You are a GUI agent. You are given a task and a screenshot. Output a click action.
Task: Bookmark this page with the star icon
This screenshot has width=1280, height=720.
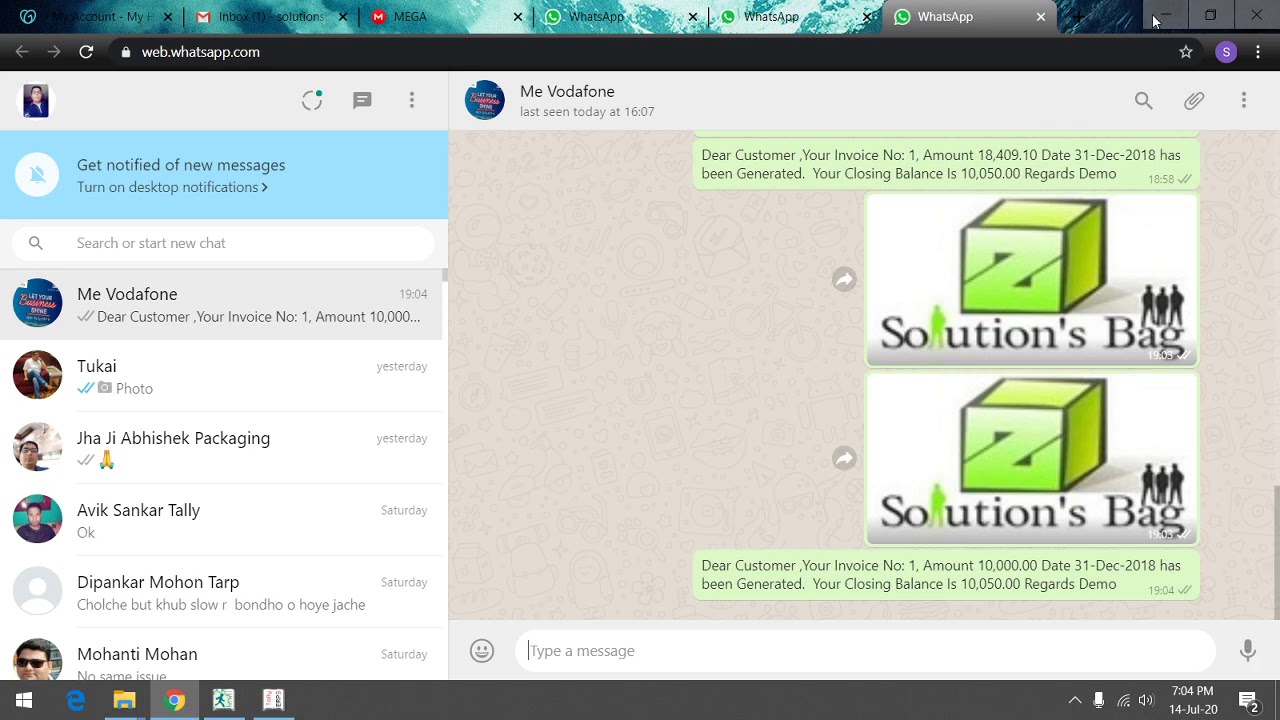coord(1186,52)
